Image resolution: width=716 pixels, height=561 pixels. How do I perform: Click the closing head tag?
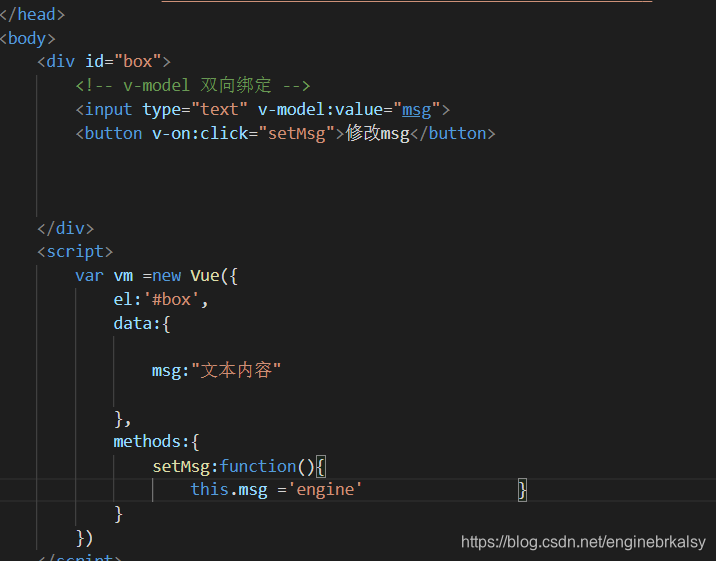[x=32, y=15]
